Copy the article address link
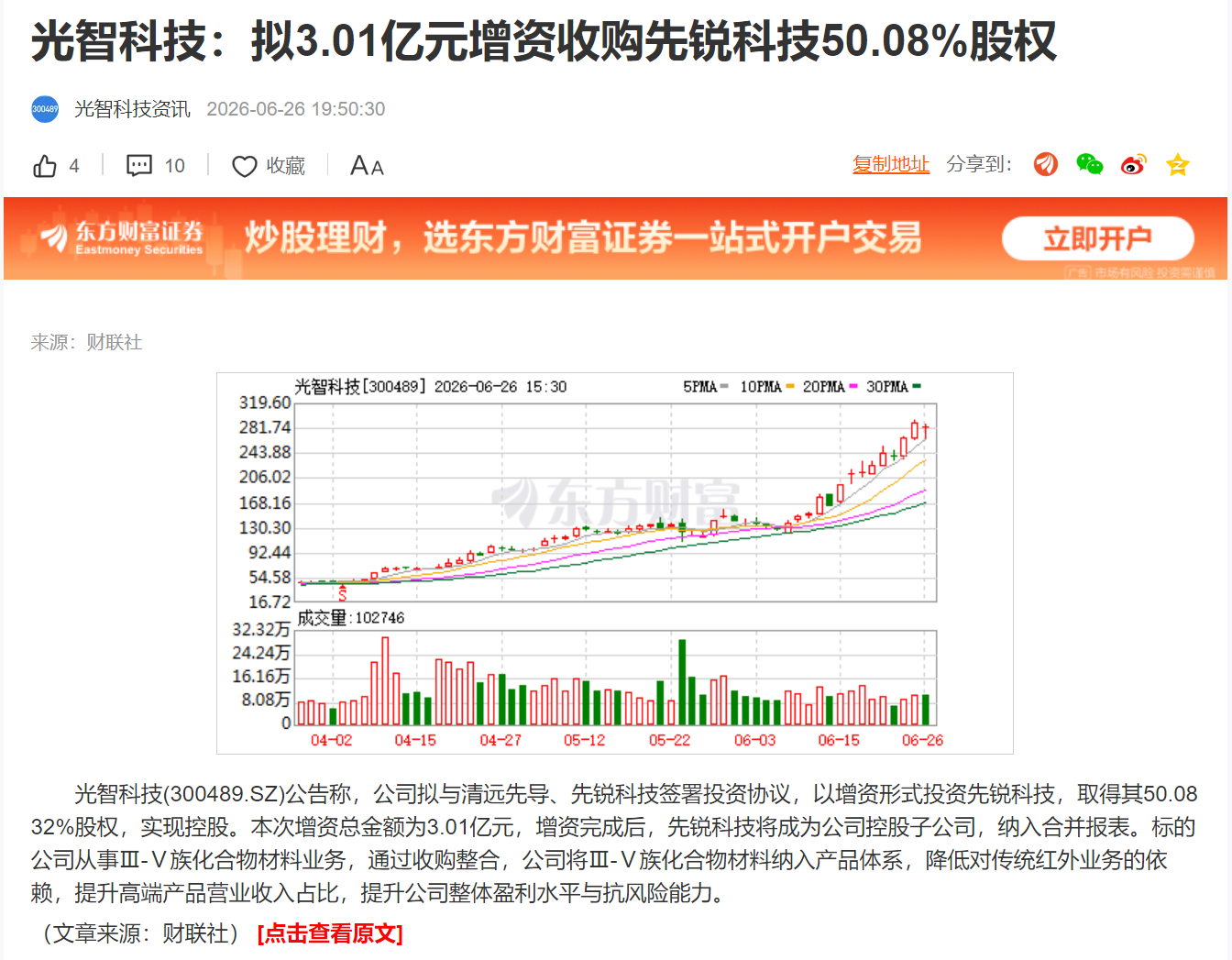The height and width of the screenshot is (960, 1232). [891, 164]
